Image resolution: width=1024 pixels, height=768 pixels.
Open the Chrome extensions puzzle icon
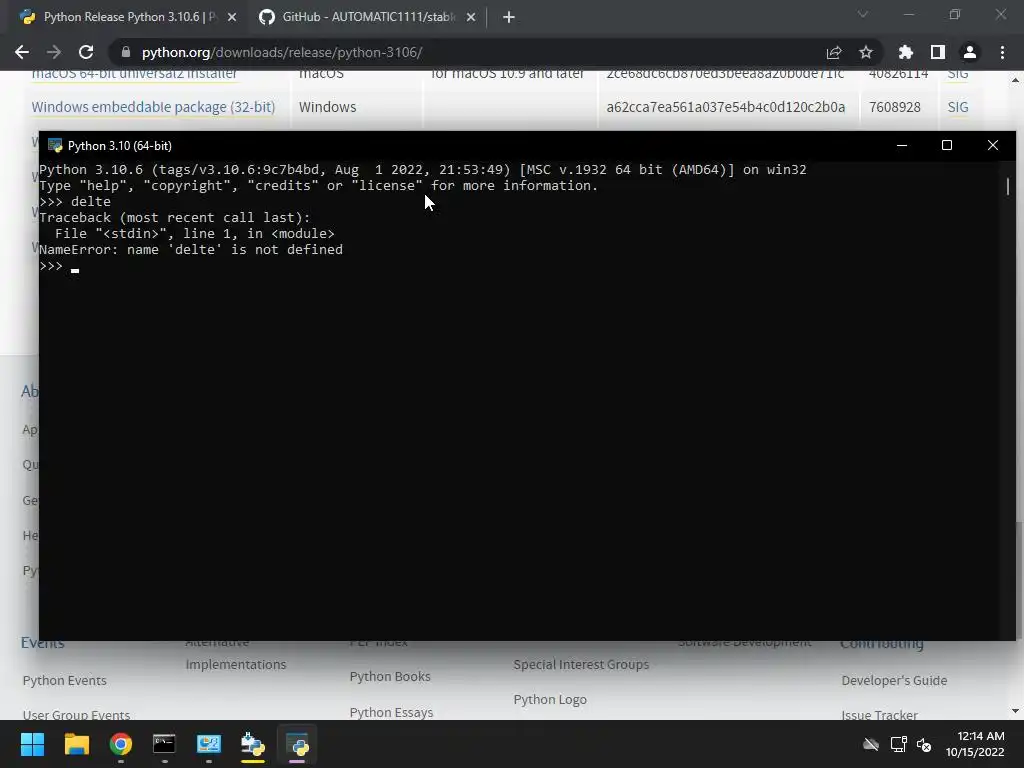pyautogui.click(x=906, y=52)
